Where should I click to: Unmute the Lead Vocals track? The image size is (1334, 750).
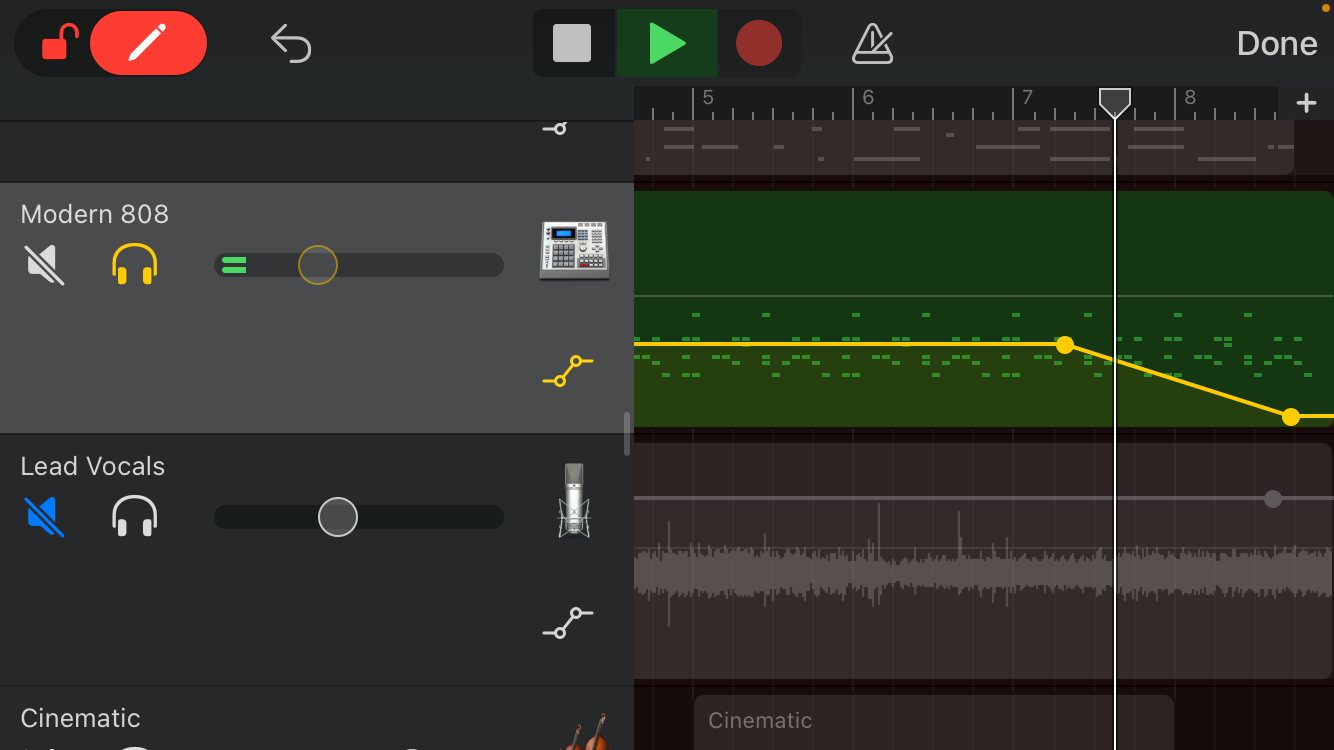(x=44, y=517)
